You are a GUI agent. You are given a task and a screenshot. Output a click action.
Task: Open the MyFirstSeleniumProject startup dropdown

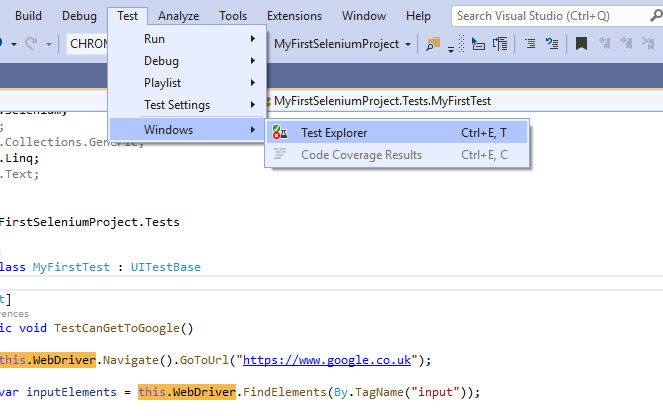344,44
